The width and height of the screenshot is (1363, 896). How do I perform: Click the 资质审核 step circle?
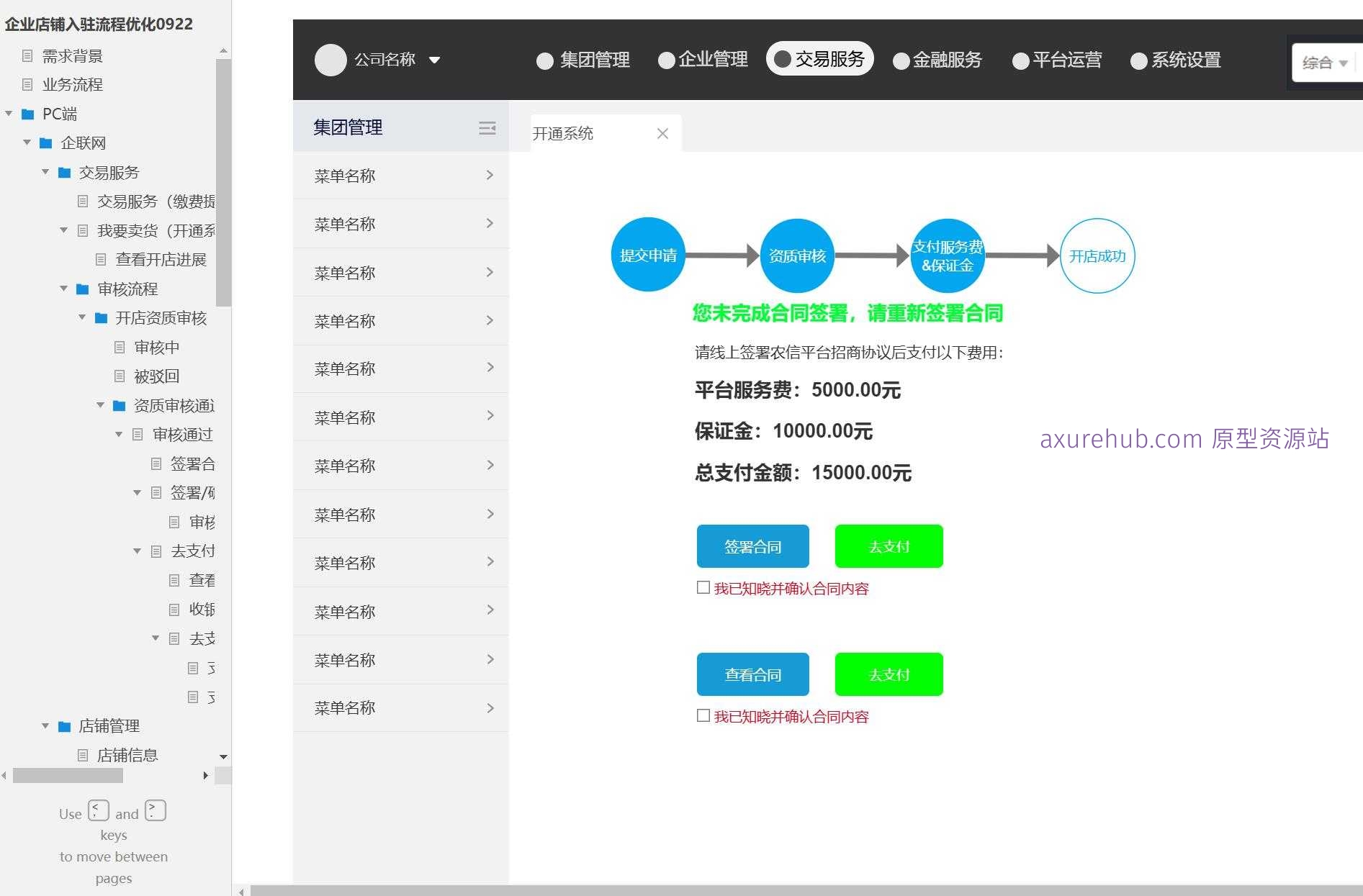(797, 255)
